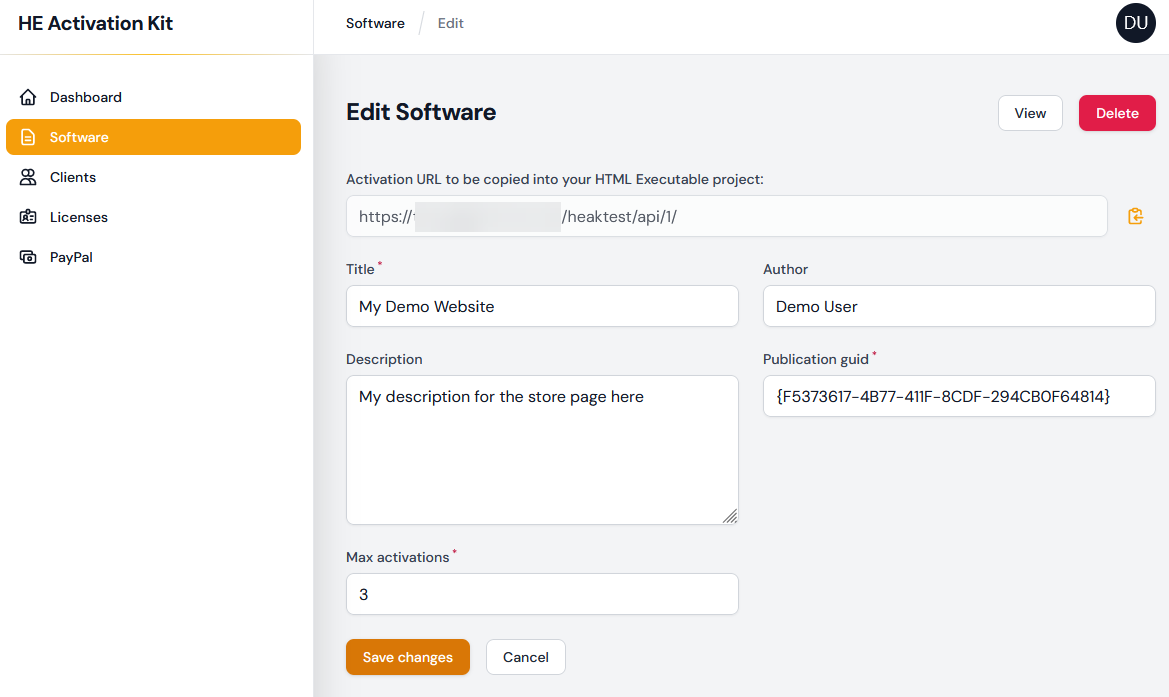1169x697 pixels.
Task: Go to the Licenses menu item
Action: [79, 217]
